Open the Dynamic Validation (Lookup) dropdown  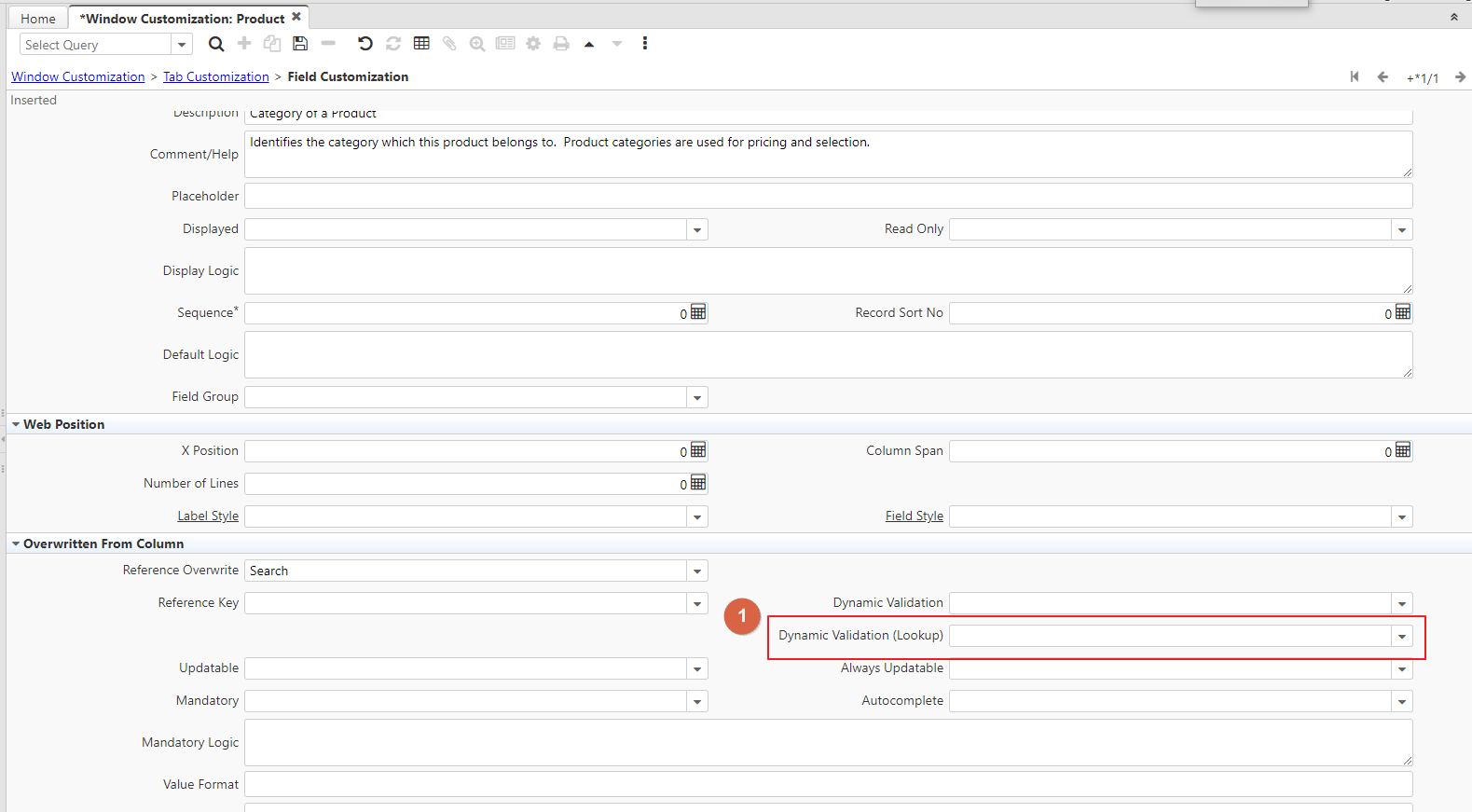click(x=1402, y=637)
